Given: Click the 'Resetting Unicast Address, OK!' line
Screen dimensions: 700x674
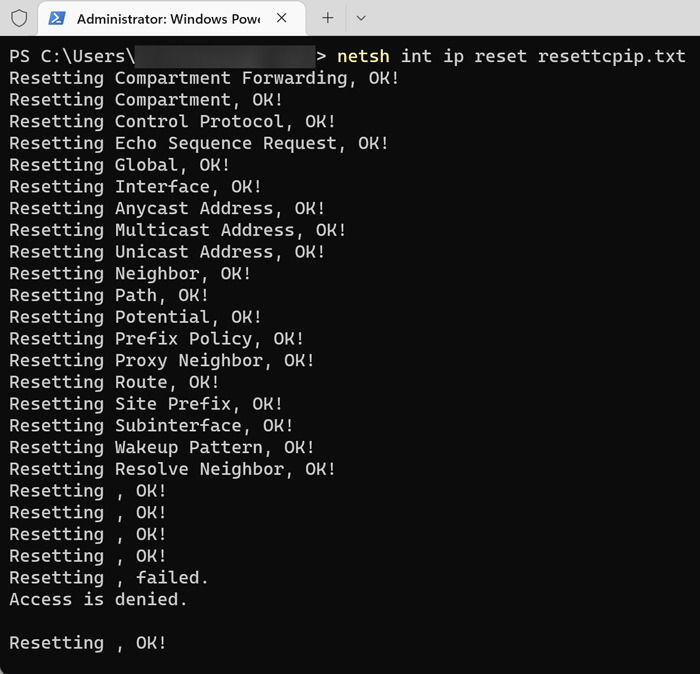Looking at the screenshot, I should pos(167,252).
